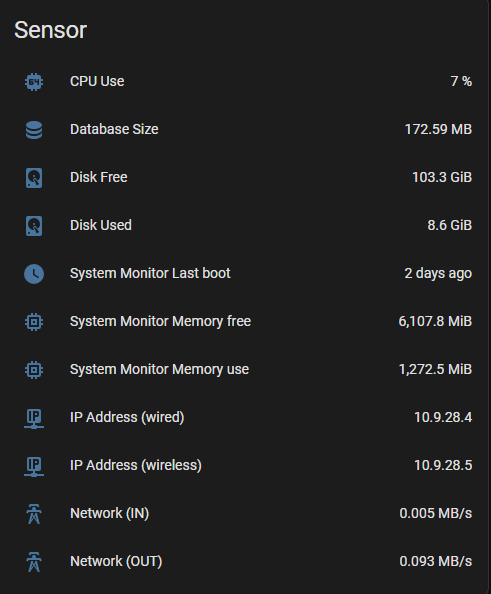
Task: Click the CPU Use chip icon
Action: 34,81
